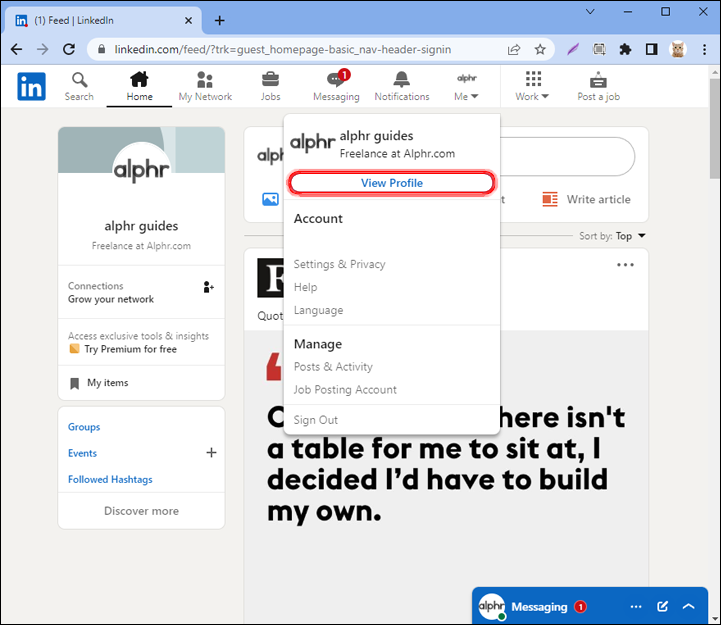Click the screenshot capture extension icon

[599, 49]
